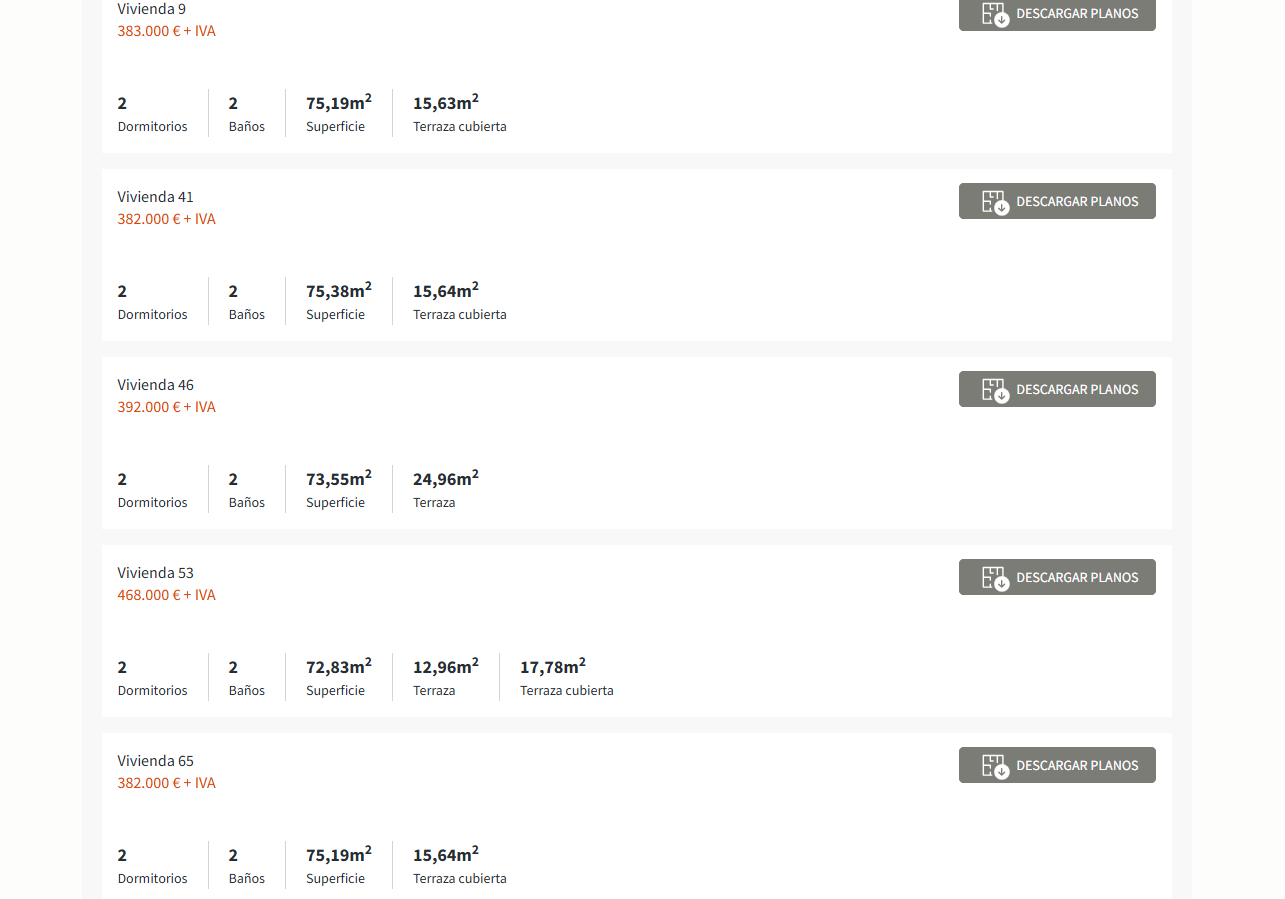
Task: Download plans via Vivienda 41 'Descargar Planos' label
Action: point(1077,202)
